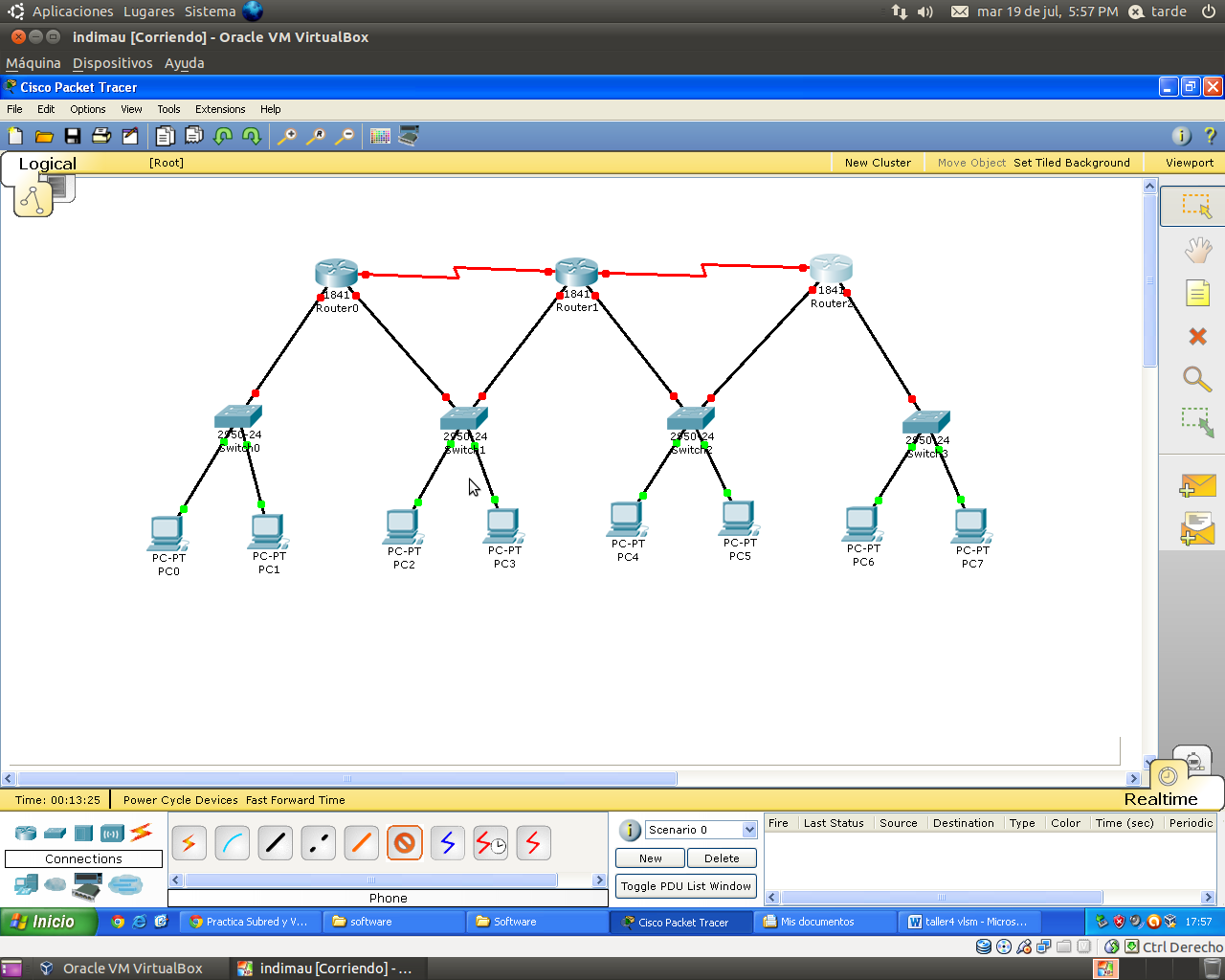Screen dimensions: 1225x980
Task: Pick the blue coaxial cable
Action: 447,843
